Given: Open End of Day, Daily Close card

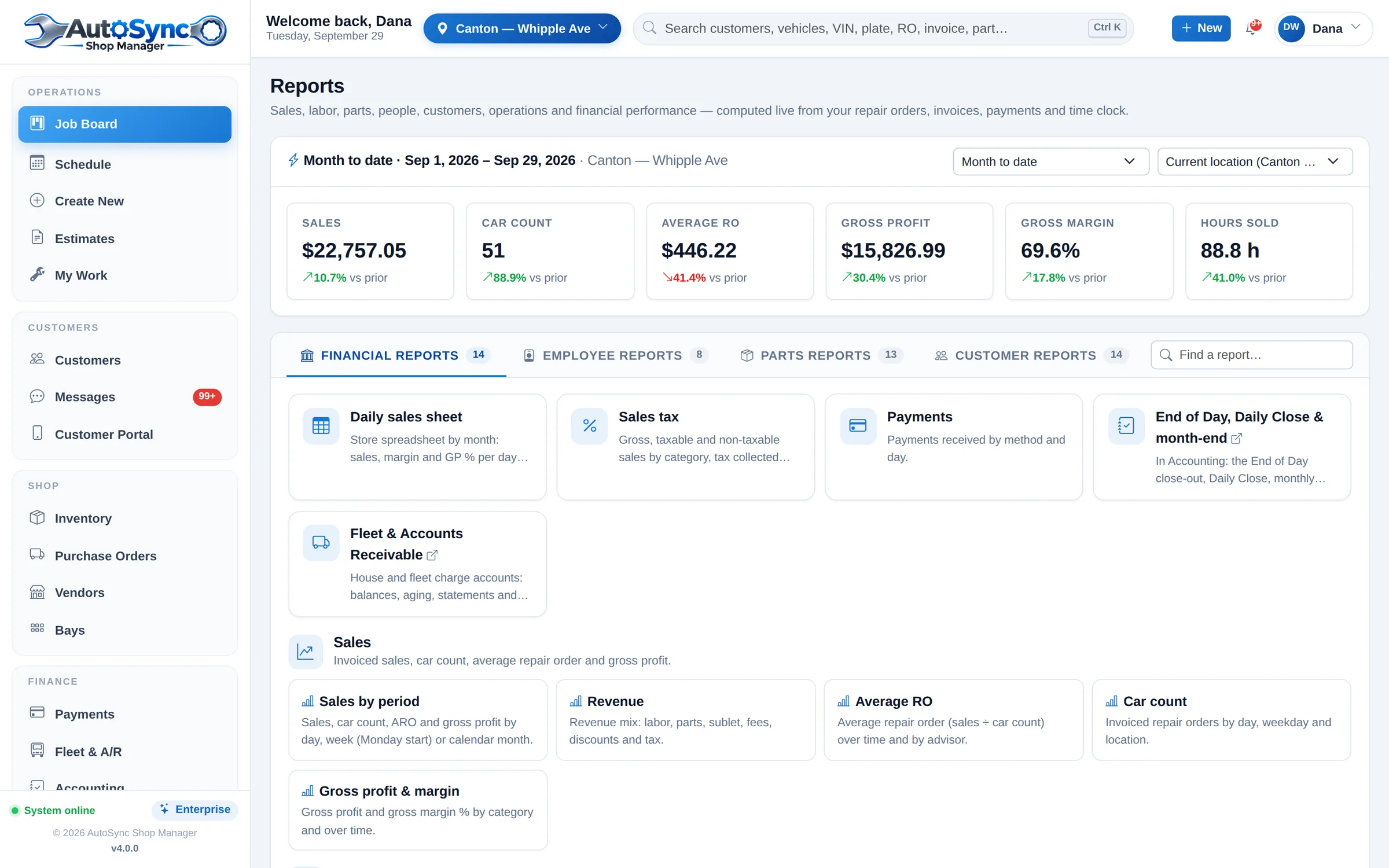Looking at the screenshot, I should pos(1222,447).
